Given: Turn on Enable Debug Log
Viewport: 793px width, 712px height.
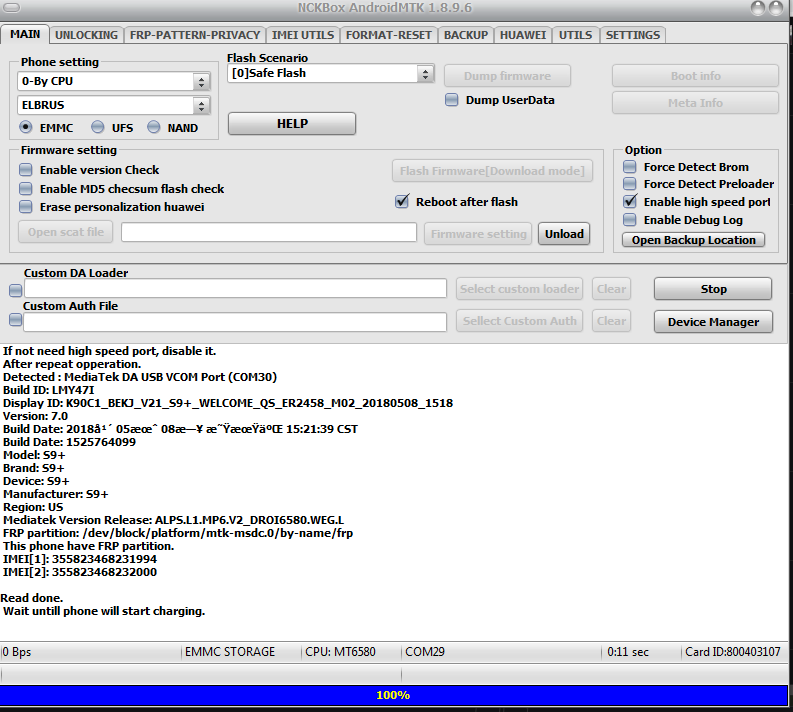Looking at the screenshot, I should pyautogui.click(x=630, y=219).
